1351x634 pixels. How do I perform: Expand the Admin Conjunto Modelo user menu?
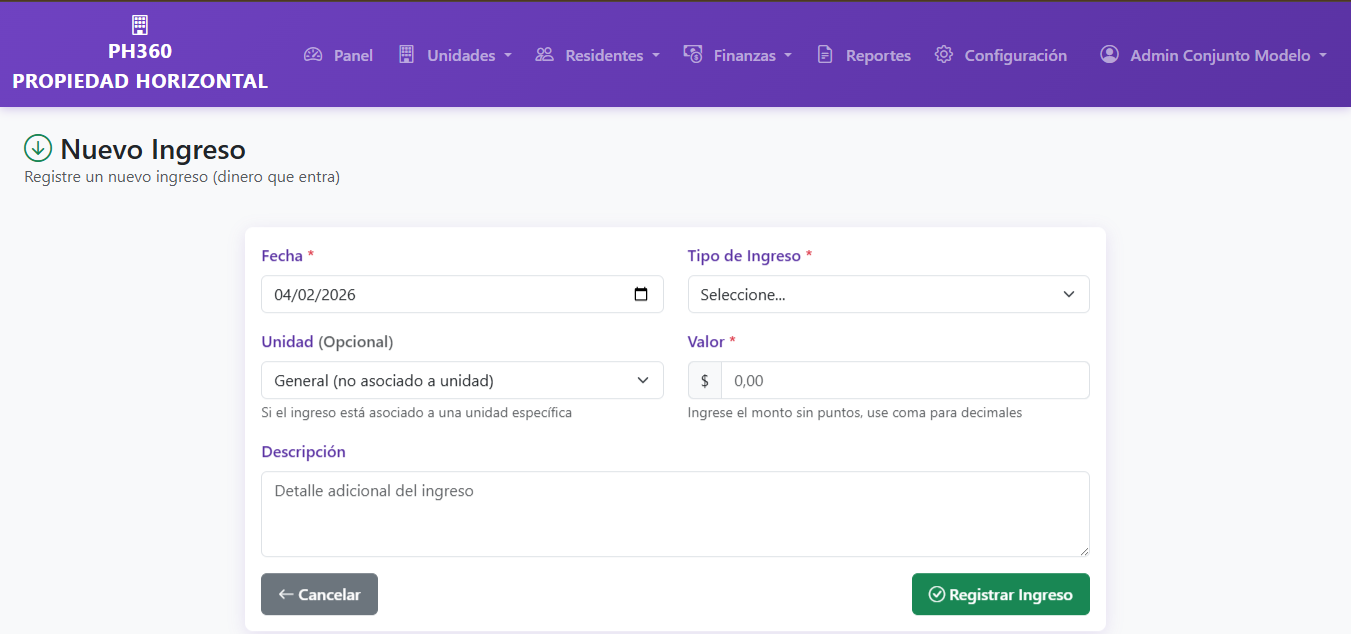click(1213, 55)
